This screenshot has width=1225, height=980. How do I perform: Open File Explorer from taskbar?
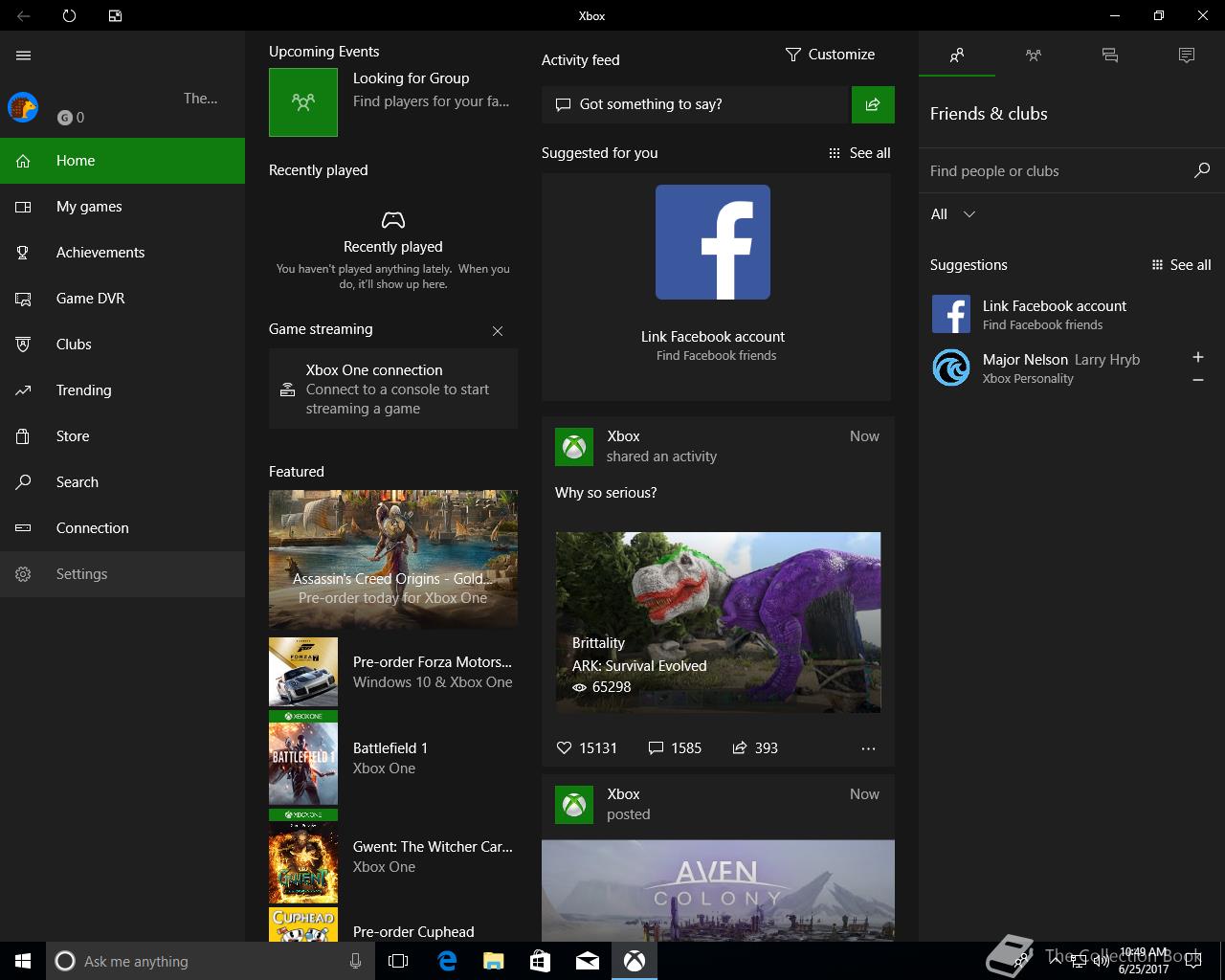tap(494, 961)
